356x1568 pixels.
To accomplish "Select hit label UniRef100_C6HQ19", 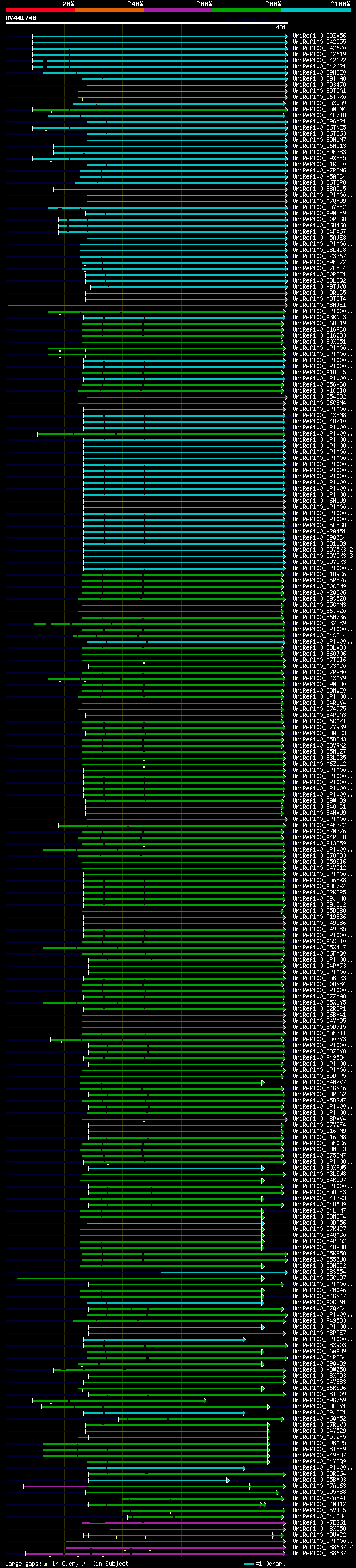I will [319, 323].
